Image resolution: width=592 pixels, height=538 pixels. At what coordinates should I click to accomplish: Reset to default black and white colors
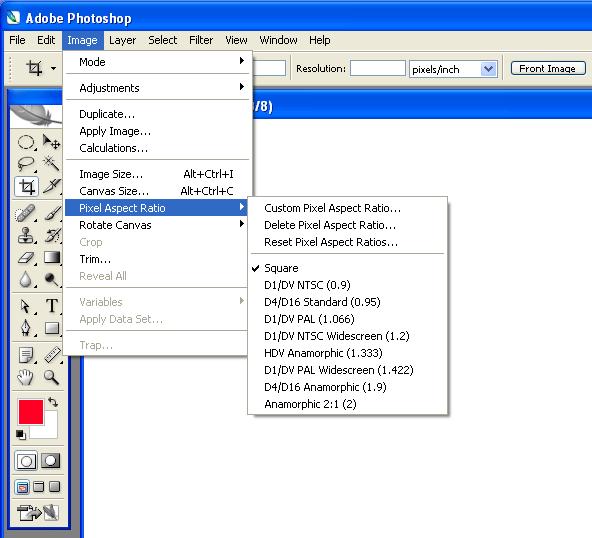pos(21,435)
